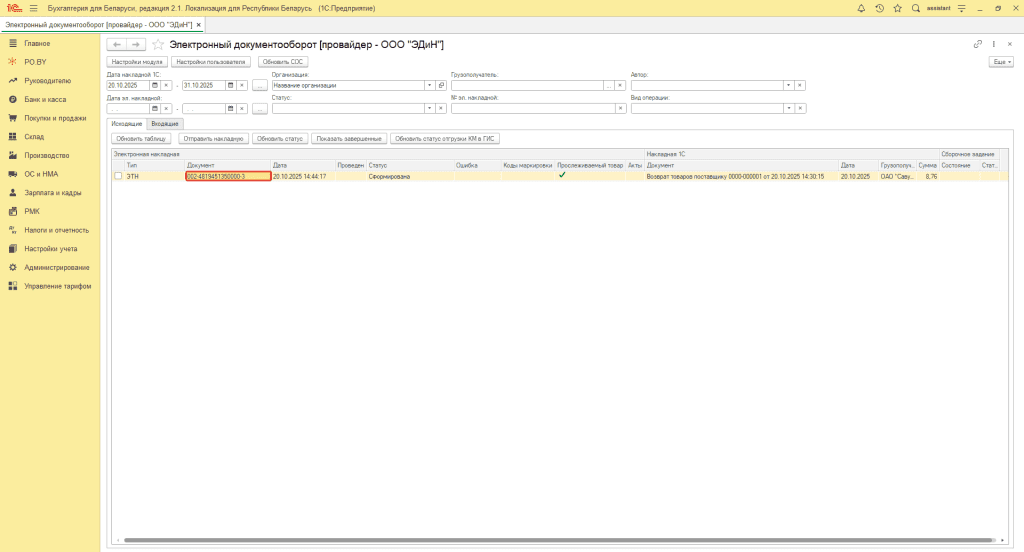Expand the Организация dropdown list

(430, 85)
